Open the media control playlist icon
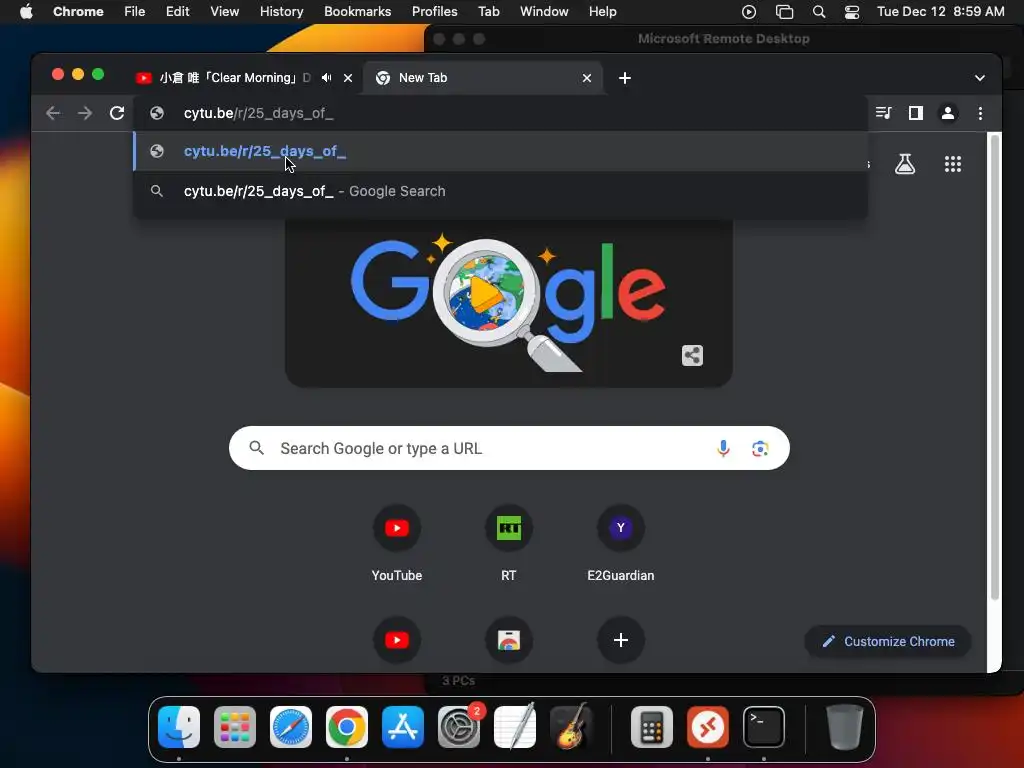1024x768 pixels. (x=884, y=113)
